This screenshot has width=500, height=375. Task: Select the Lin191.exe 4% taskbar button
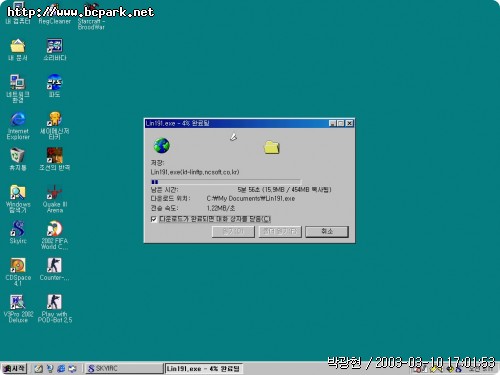coord(204,369)
